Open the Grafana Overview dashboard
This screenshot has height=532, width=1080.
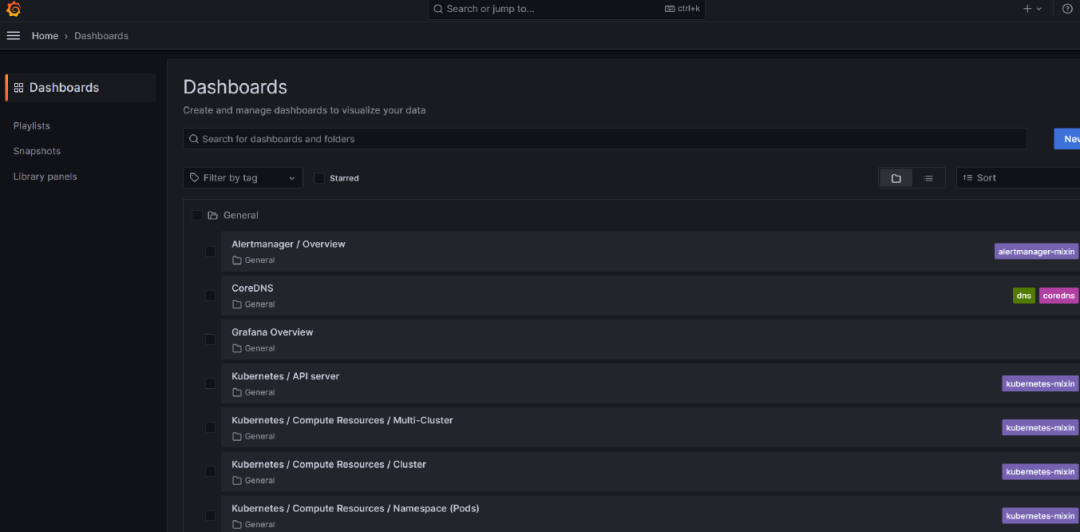click(x=272, y=332)
